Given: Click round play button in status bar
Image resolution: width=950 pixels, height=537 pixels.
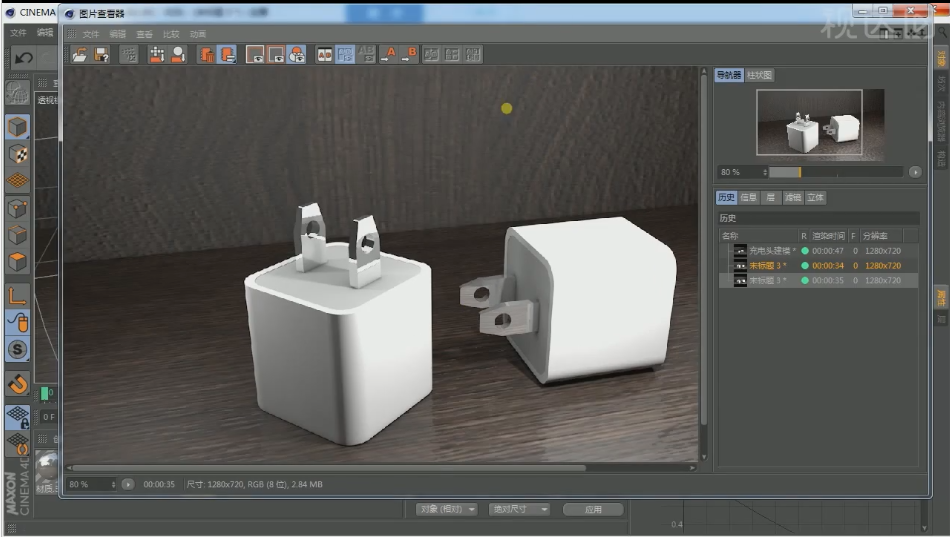Looking at the screenshot, I should [128, 485].
